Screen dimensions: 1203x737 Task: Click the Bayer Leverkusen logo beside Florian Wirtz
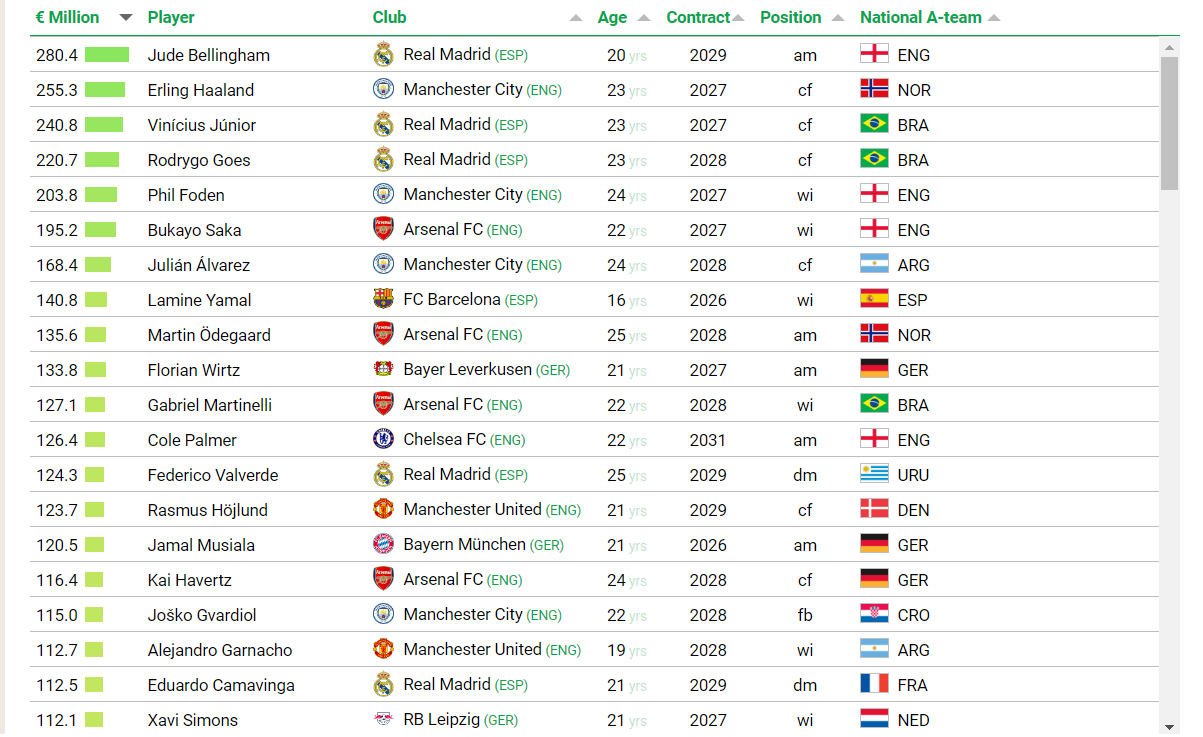point(383,369)
